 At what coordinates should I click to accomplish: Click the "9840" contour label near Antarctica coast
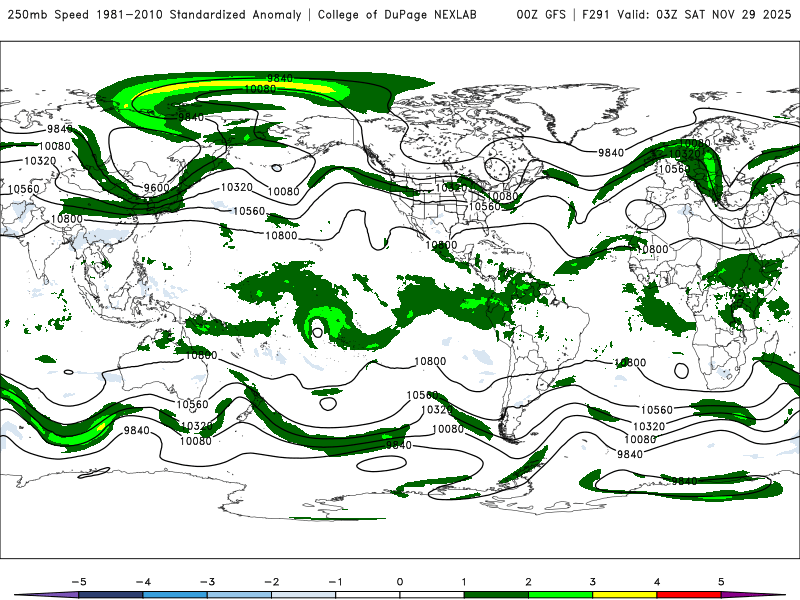pyautogui.click(x=684, y=481)
